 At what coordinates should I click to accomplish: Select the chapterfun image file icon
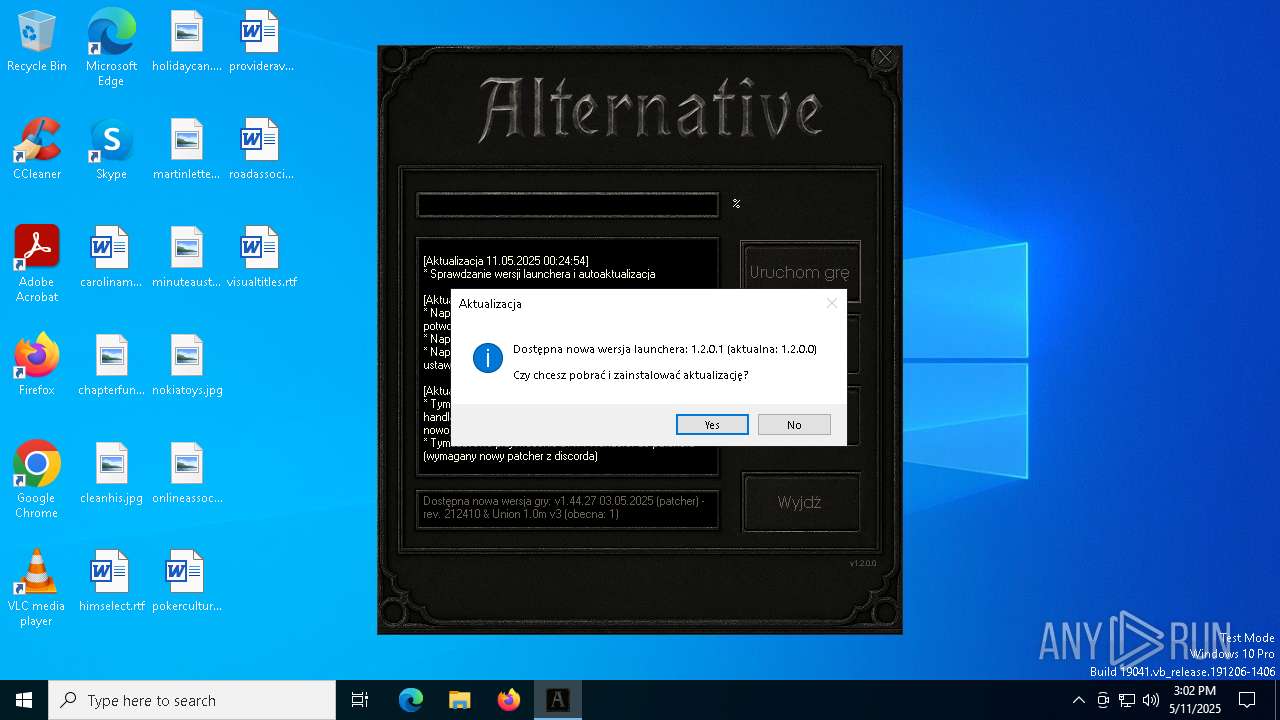coord(111,366)
